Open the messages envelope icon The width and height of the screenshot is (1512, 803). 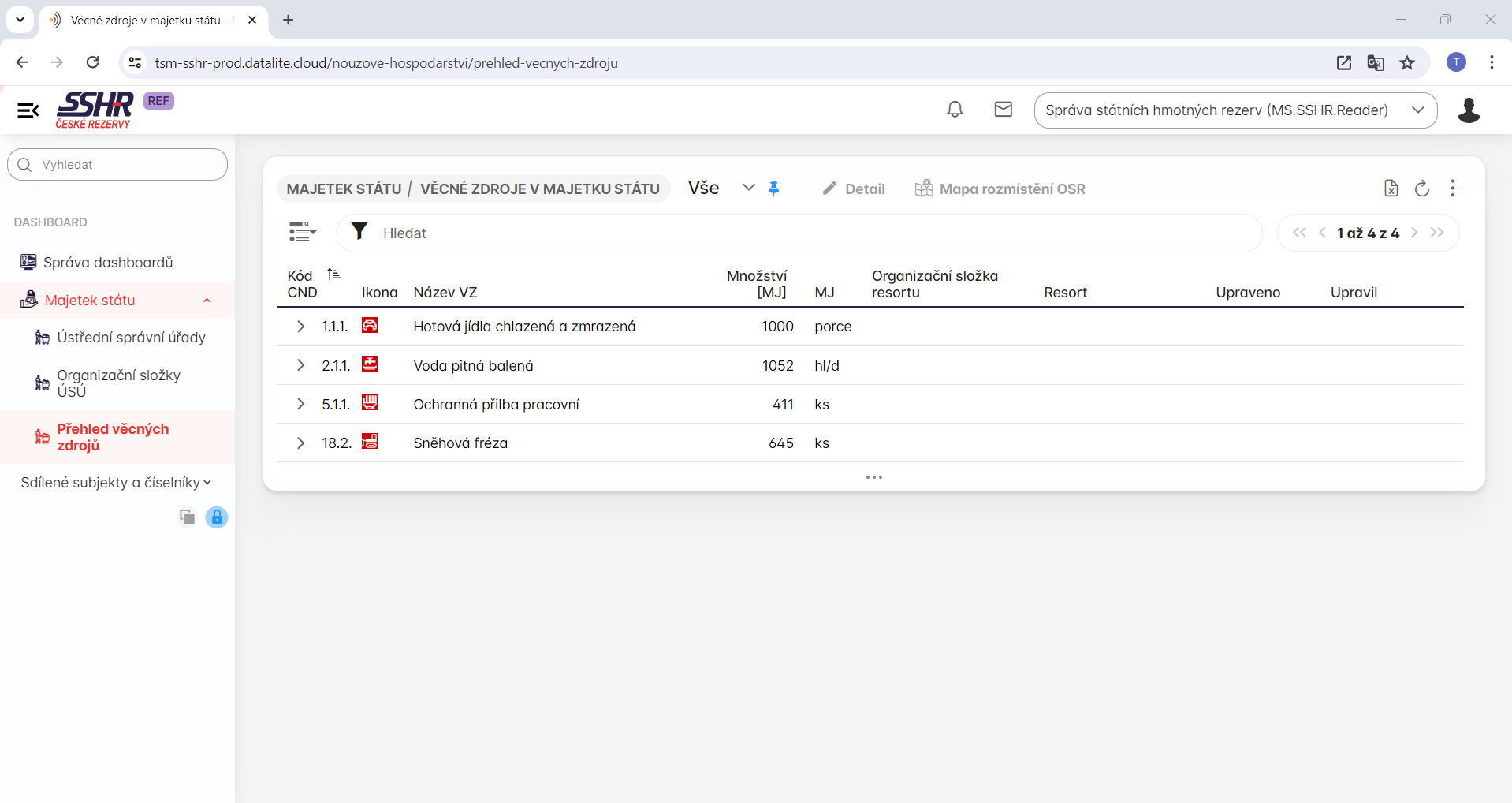[1003, 110]
